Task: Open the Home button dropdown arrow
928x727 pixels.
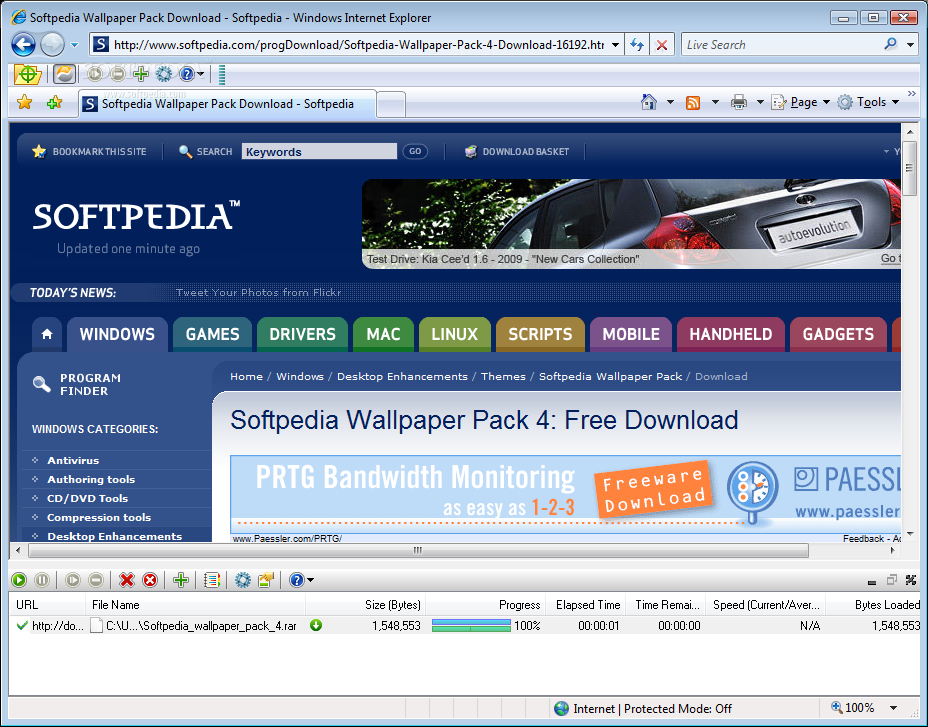Action: click(671, 102)
